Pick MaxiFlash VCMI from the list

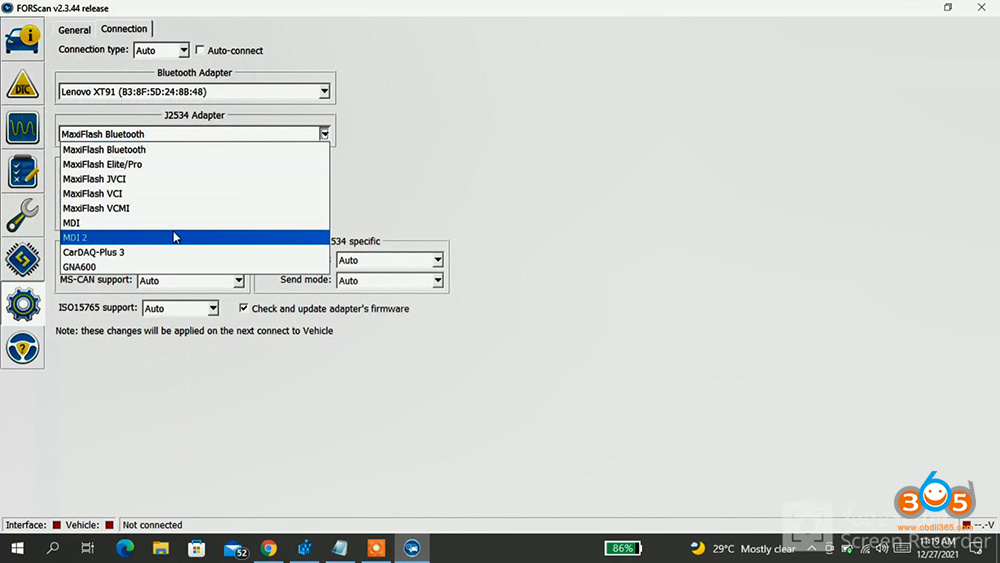coord(96,208)
